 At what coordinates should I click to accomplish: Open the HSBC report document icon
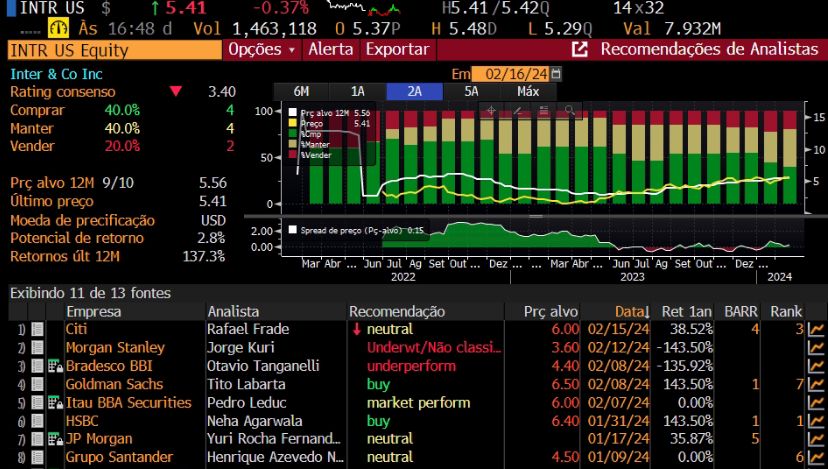point(37,421)
